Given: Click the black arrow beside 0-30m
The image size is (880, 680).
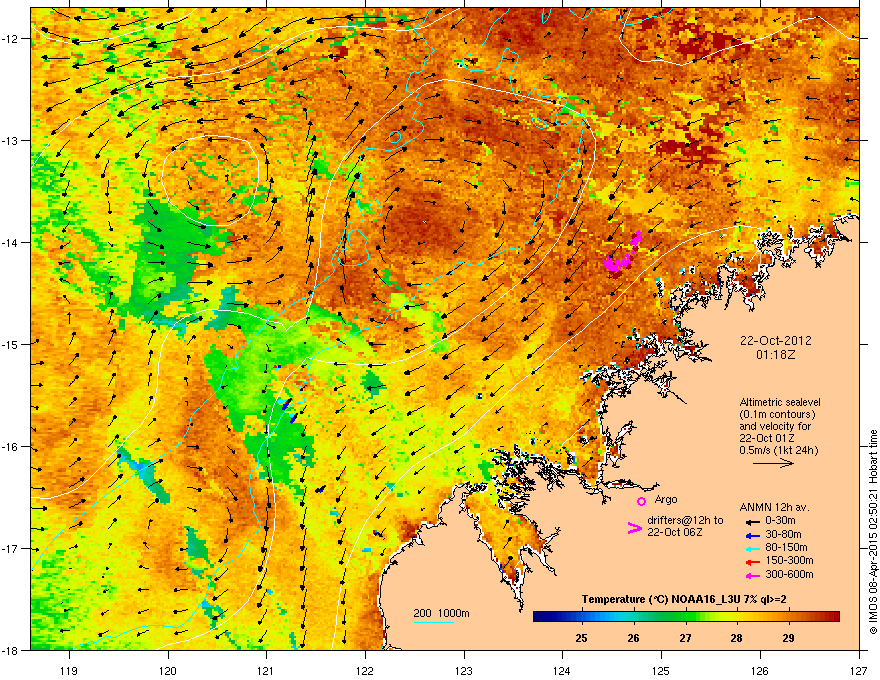Looking at the screenshot, I should pyautogui.click(x=753, y=521).
